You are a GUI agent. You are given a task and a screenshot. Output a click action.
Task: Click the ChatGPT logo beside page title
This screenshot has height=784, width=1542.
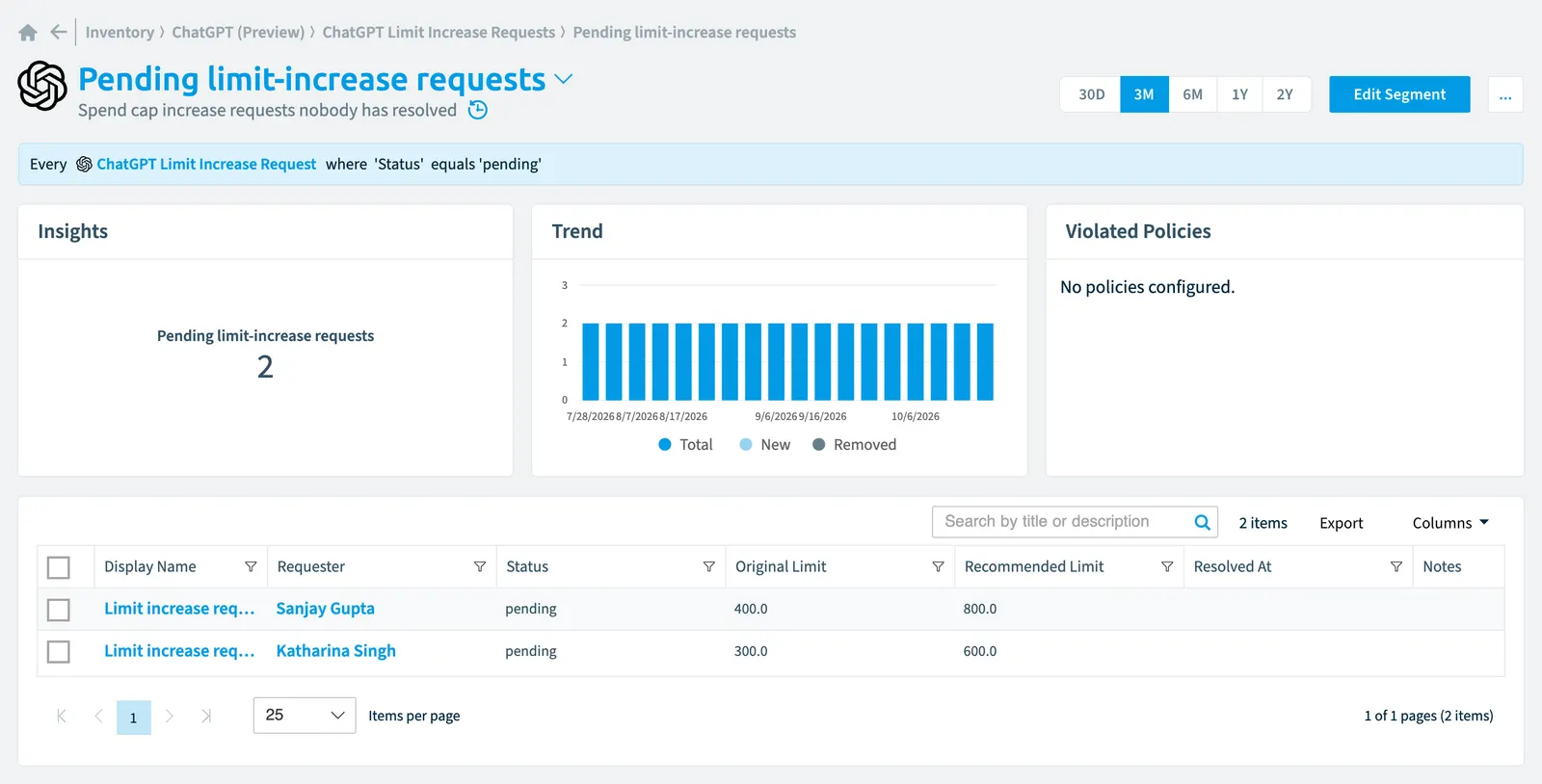(x=42, y=86)
